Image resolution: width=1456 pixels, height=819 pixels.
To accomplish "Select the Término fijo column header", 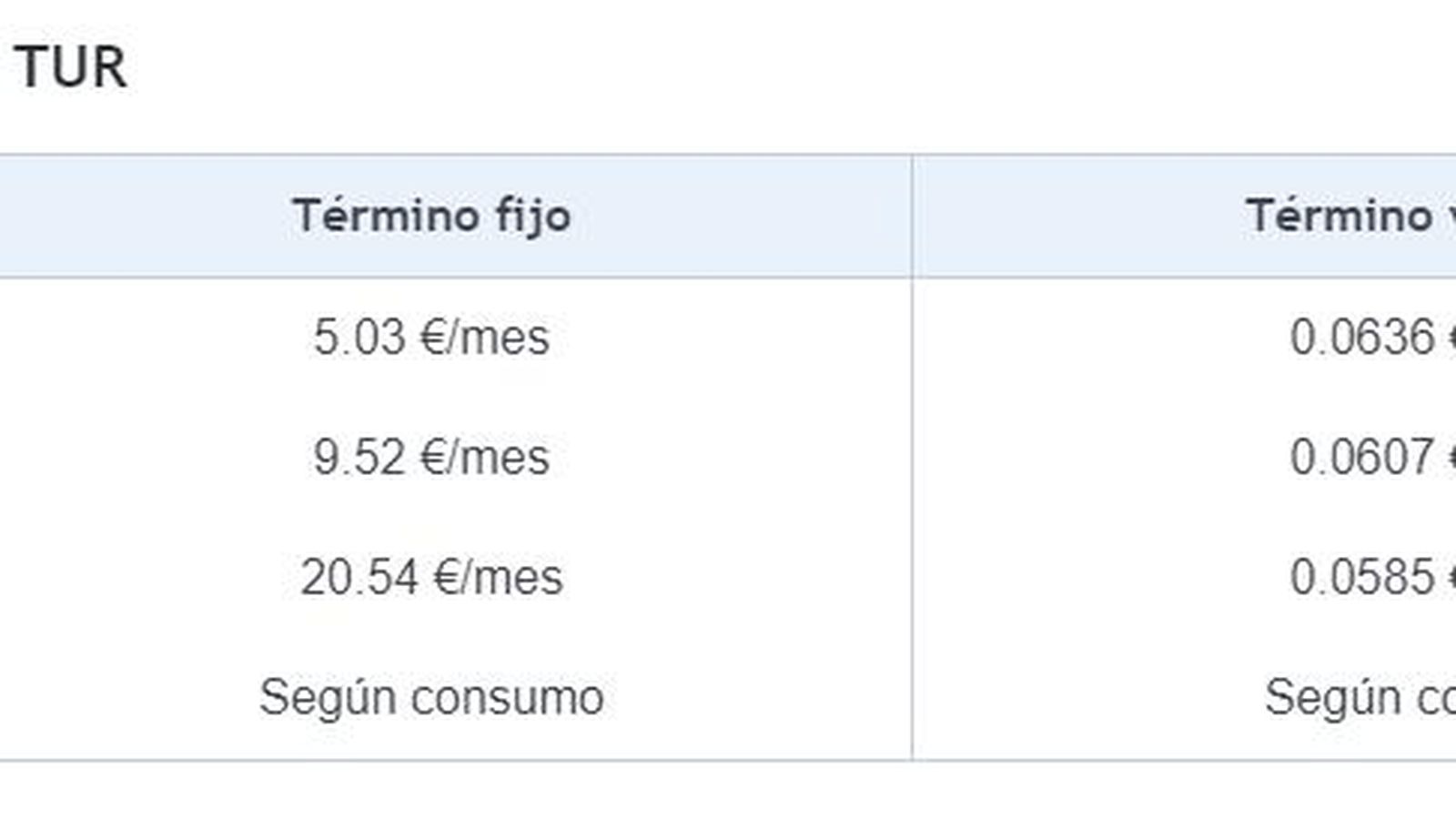I will (431, 217).
